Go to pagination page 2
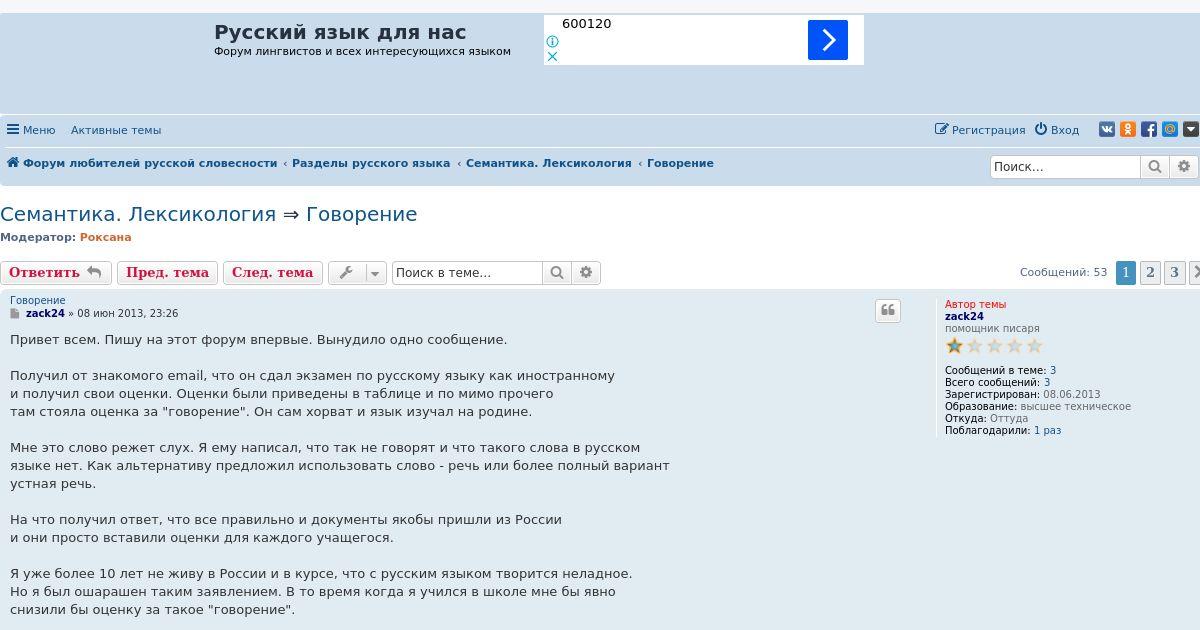Image resolution: width=1200 pixels, height=630 pixels. (x=1151, y=272)
